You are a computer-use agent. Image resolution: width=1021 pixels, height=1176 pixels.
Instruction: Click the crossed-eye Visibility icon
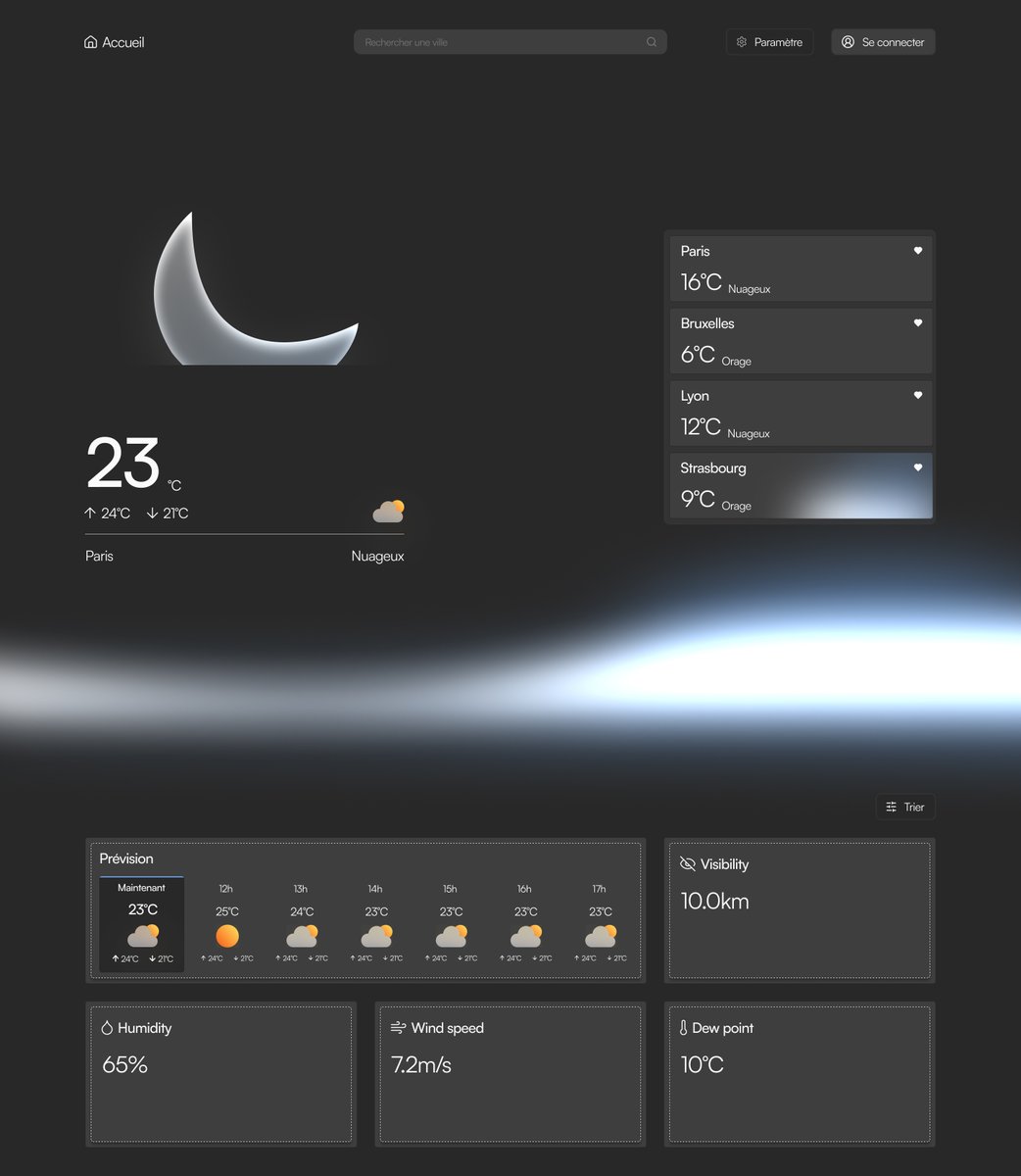[688, 864]
